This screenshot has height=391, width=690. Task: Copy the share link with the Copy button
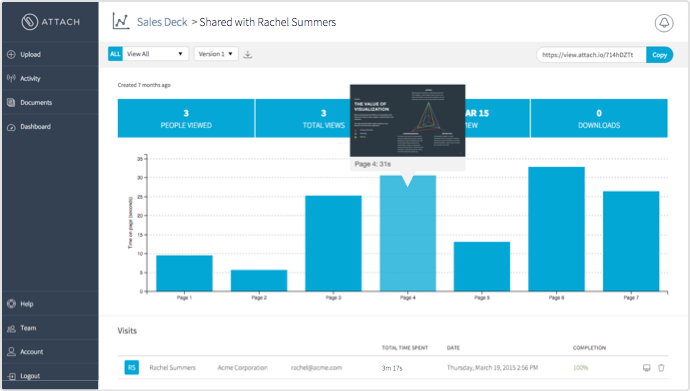click(x=659, y=55)
